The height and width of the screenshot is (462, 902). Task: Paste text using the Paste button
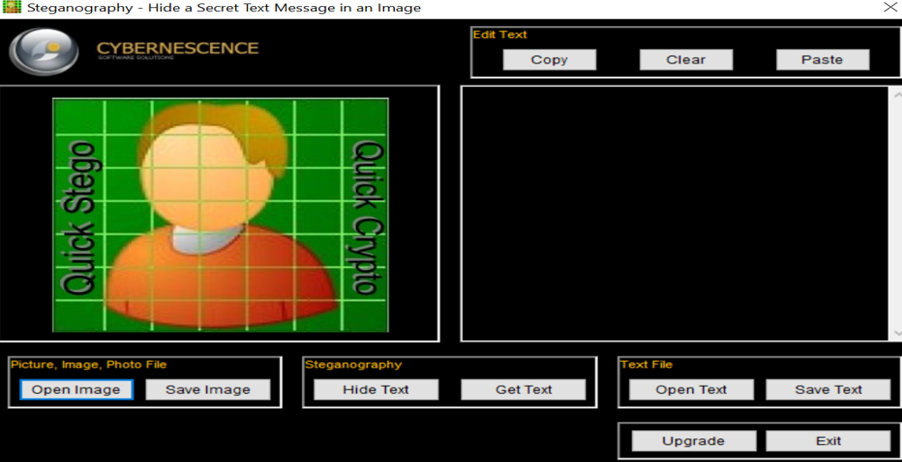pyautogui.click(x=822, y=60)
